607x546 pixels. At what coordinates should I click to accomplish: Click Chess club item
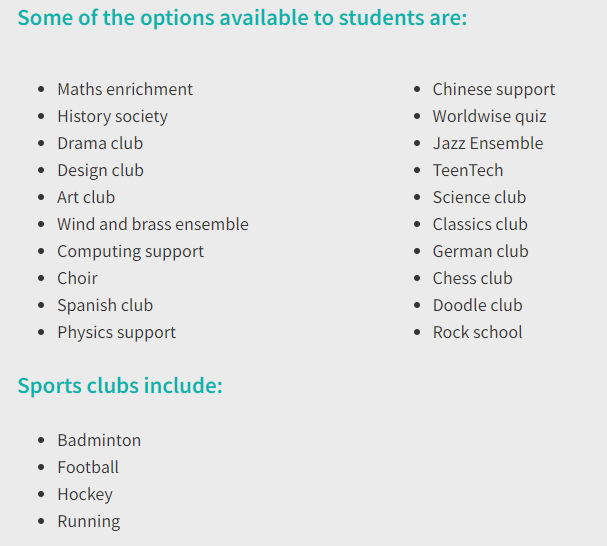pos(473,278)
